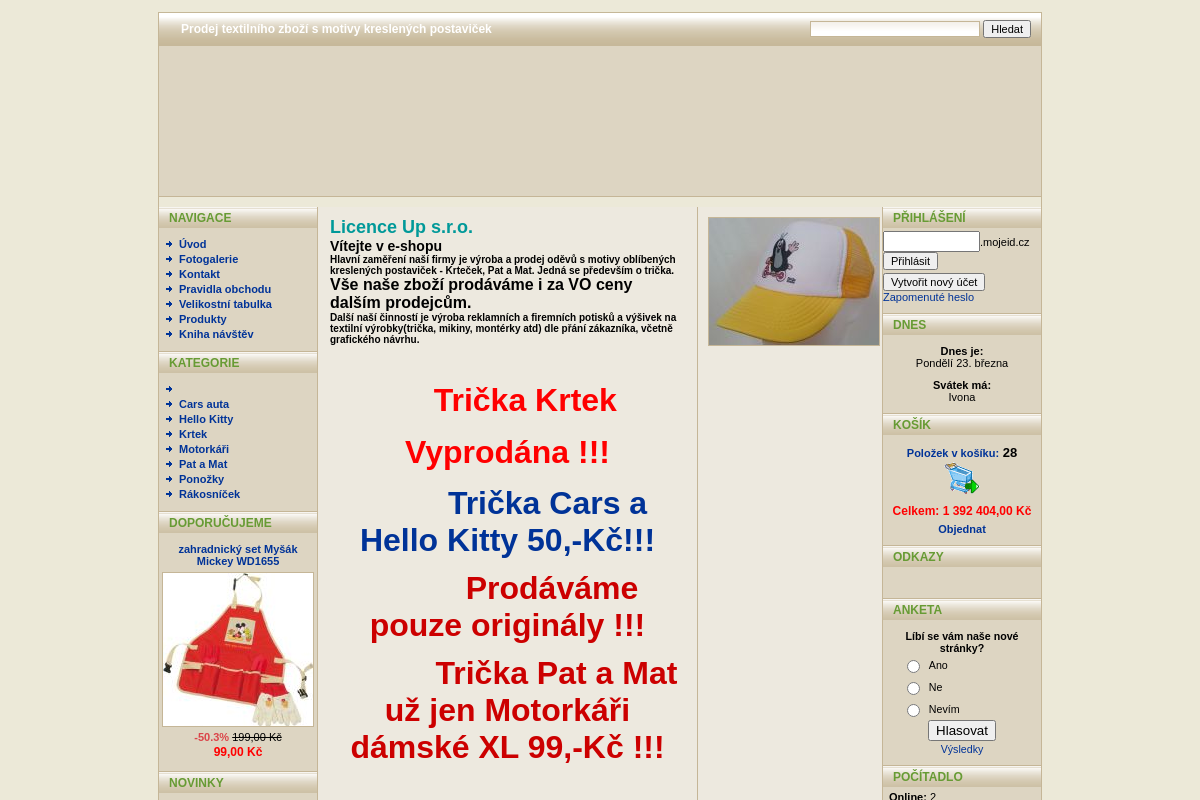This screenshot has height=800, width=1200.
Task: Open the Výsledky poll results link
Action: pos(962,749)
